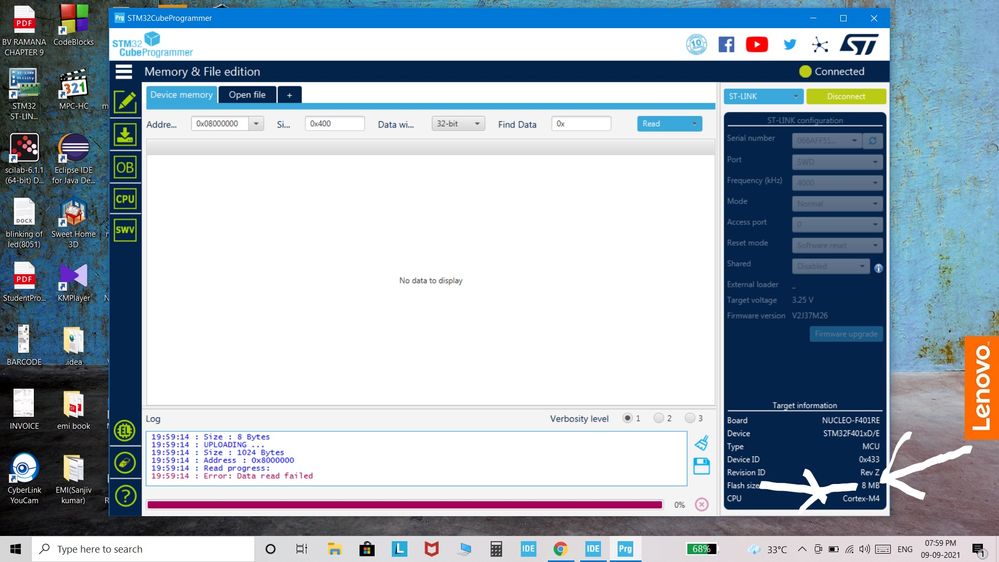Add a new tab with the plus
Viewport: 999px width, 562px height.
point(289,94)
